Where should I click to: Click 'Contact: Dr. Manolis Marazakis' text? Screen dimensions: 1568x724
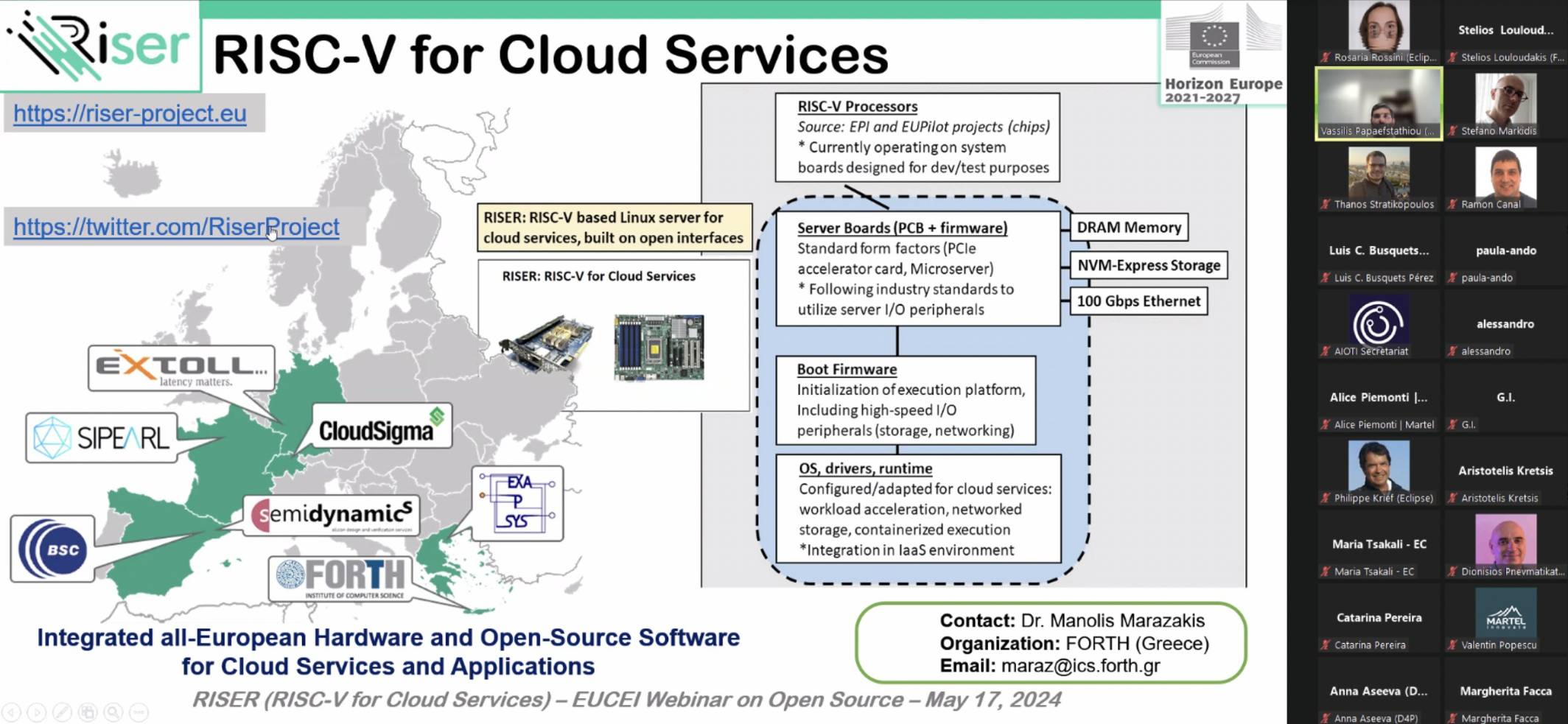pos(1072,621)
